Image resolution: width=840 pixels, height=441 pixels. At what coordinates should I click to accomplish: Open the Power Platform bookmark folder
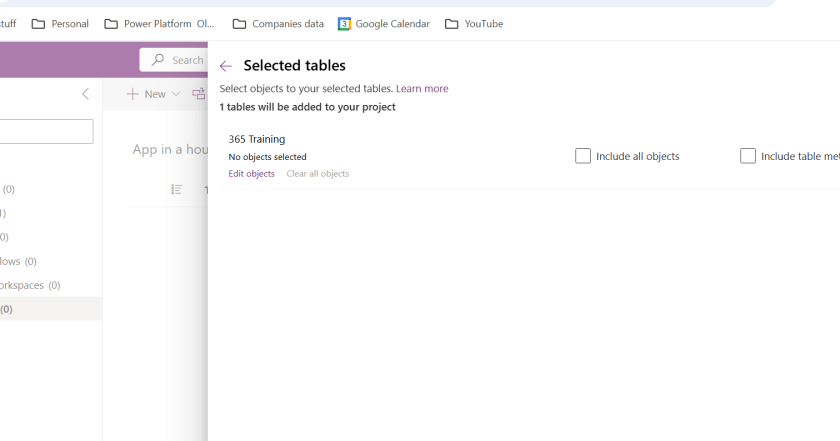coord(159,24)
